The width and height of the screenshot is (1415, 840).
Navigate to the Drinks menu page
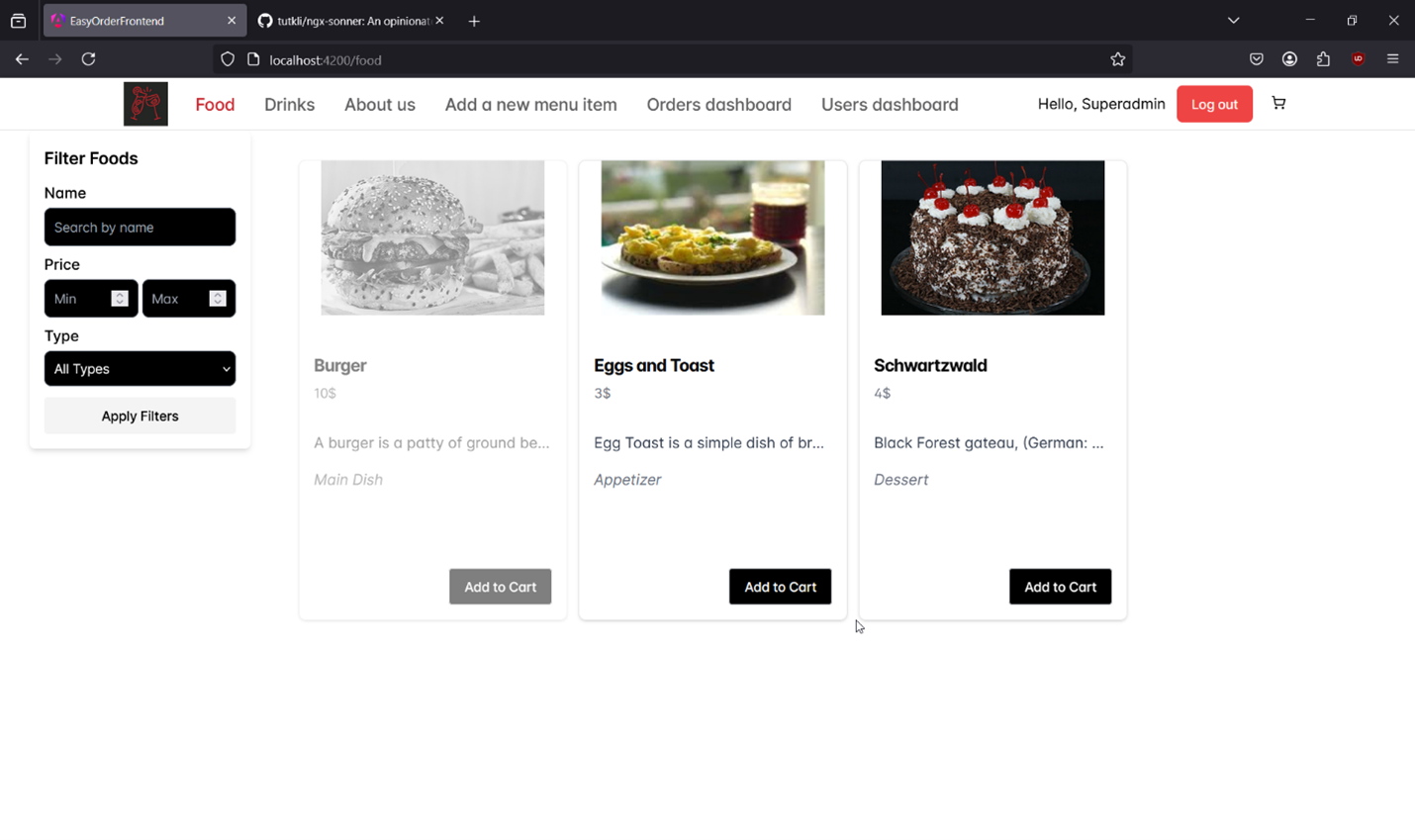(289, 104)
